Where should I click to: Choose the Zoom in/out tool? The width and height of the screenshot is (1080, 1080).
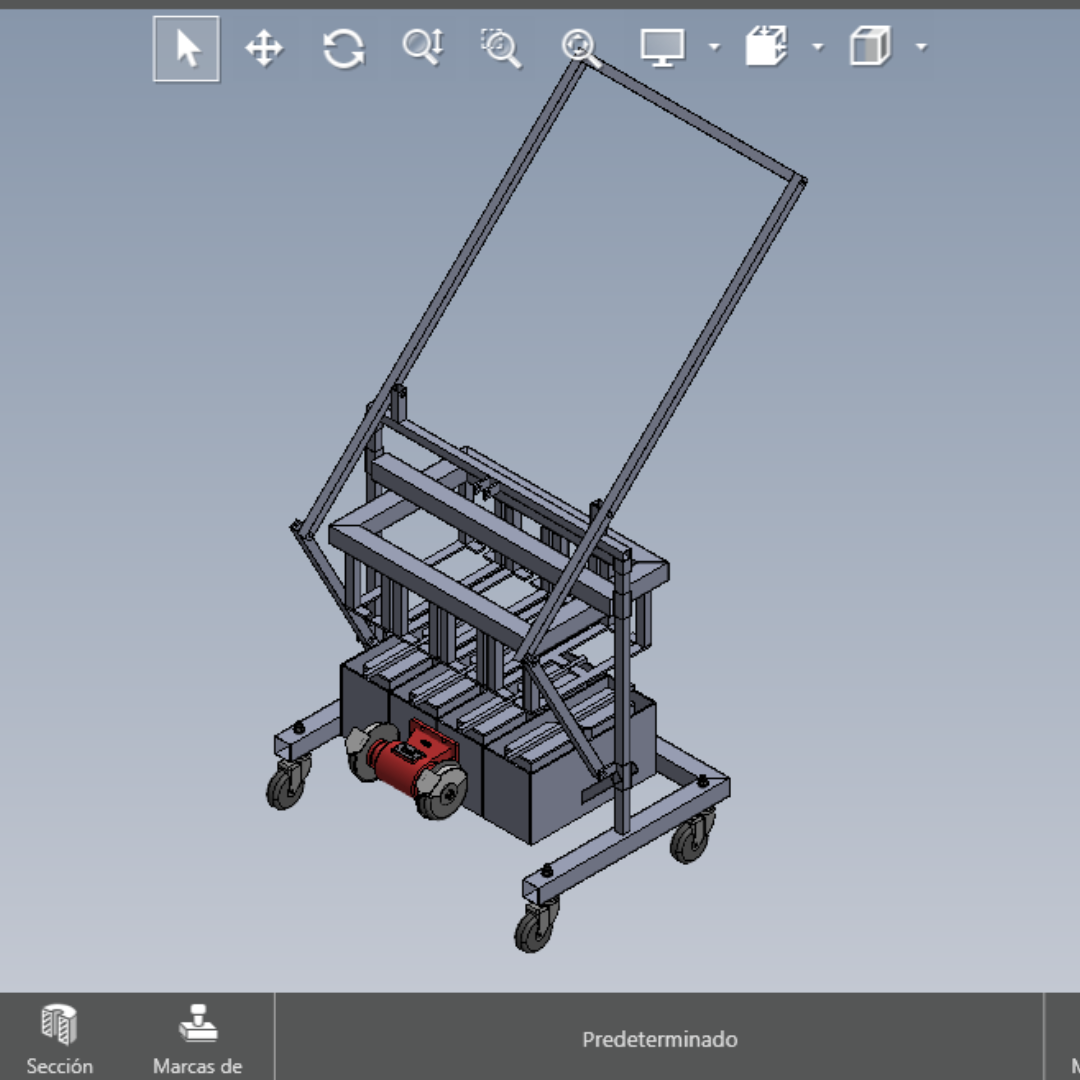(x=422, y=47)
